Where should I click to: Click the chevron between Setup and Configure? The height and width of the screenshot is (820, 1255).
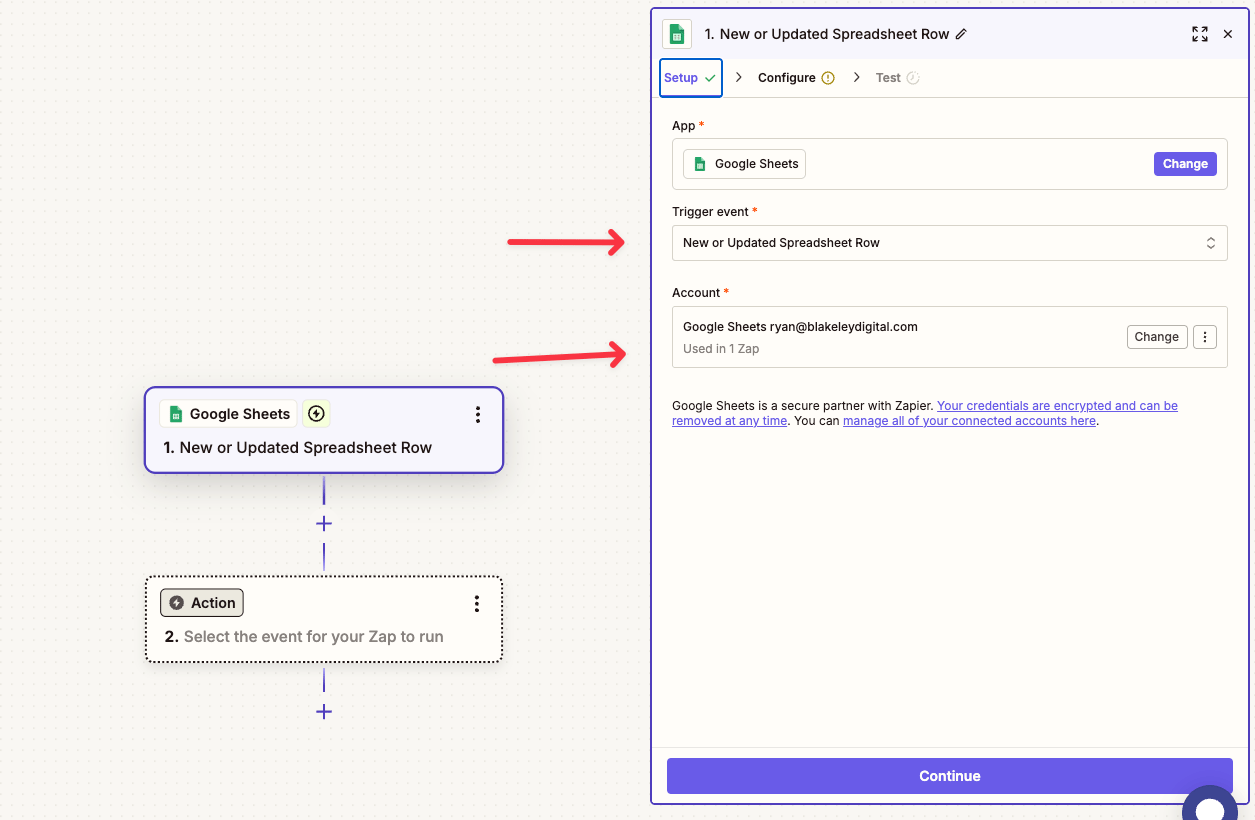click(739, 78)
